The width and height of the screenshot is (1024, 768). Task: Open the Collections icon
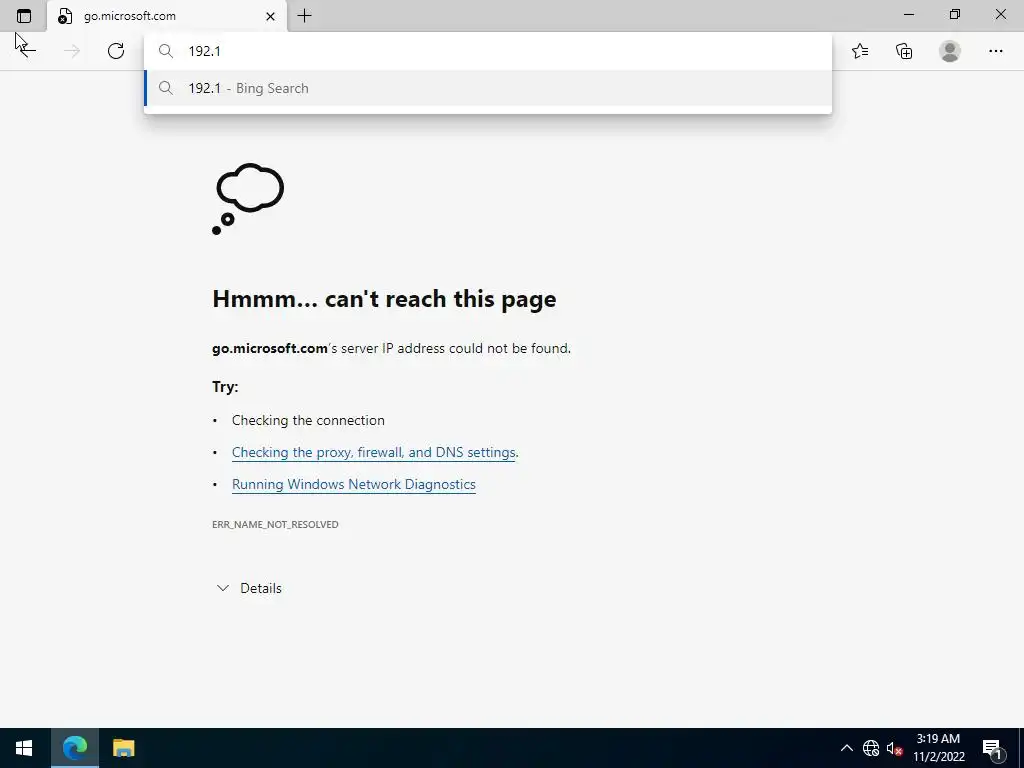[904, 51]
